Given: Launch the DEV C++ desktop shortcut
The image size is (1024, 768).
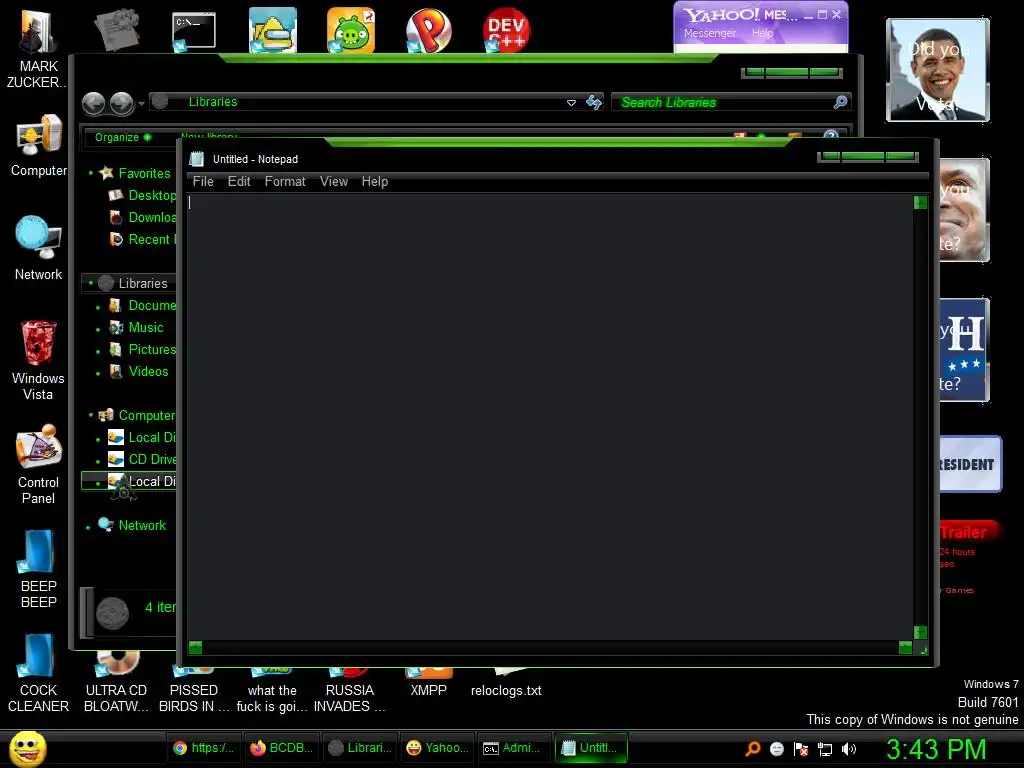Looking at the screenshot, I should [x=506, y=30].
